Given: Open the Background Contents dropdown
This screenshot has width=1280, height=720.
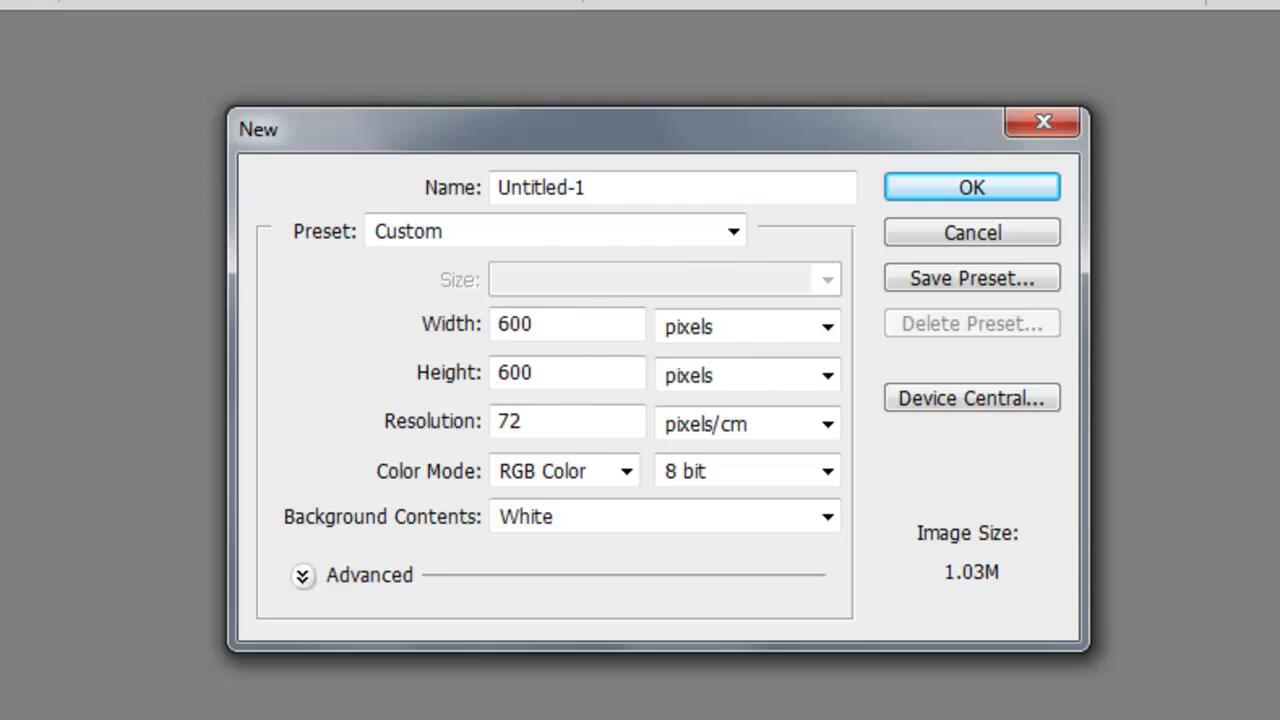Looking at the screenshot, I should [x=665, y=517].
